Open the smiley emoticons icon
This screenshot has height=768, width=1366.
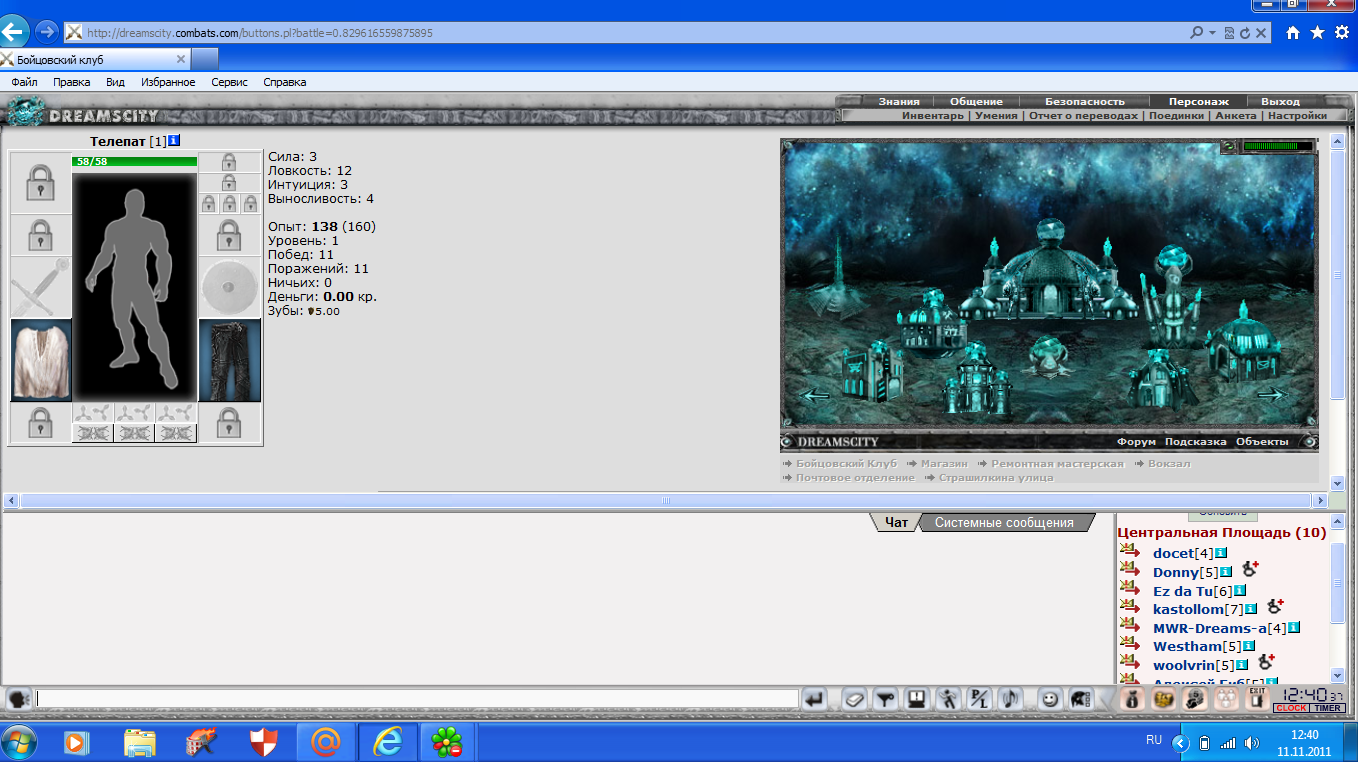1050,699
